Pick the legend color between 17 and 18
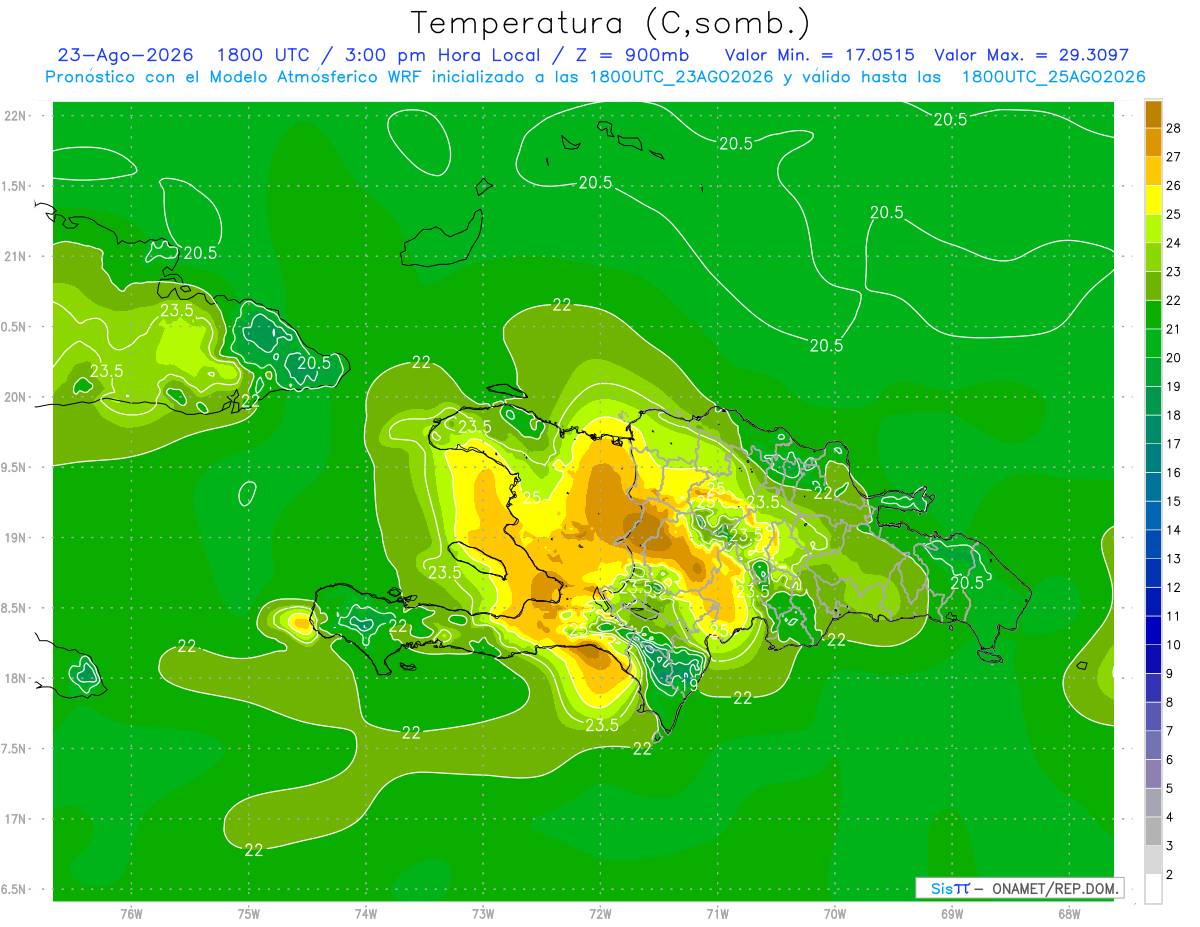Viewport: 1200px width, 927px height. tap(1153, 429)
